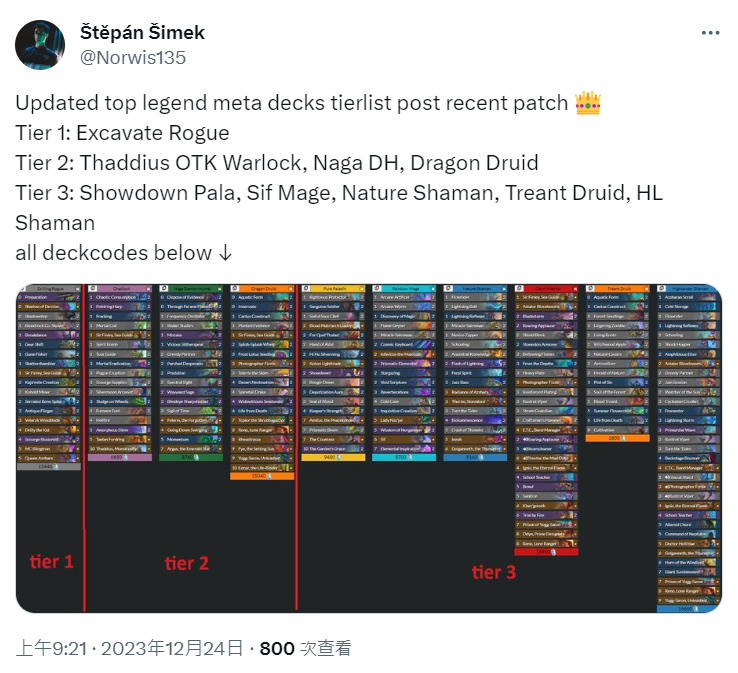Image resolution: width=738 pixels, height=673 pixels.
Task: Open the @Norwis135 handle link
Action: (133, 57)
